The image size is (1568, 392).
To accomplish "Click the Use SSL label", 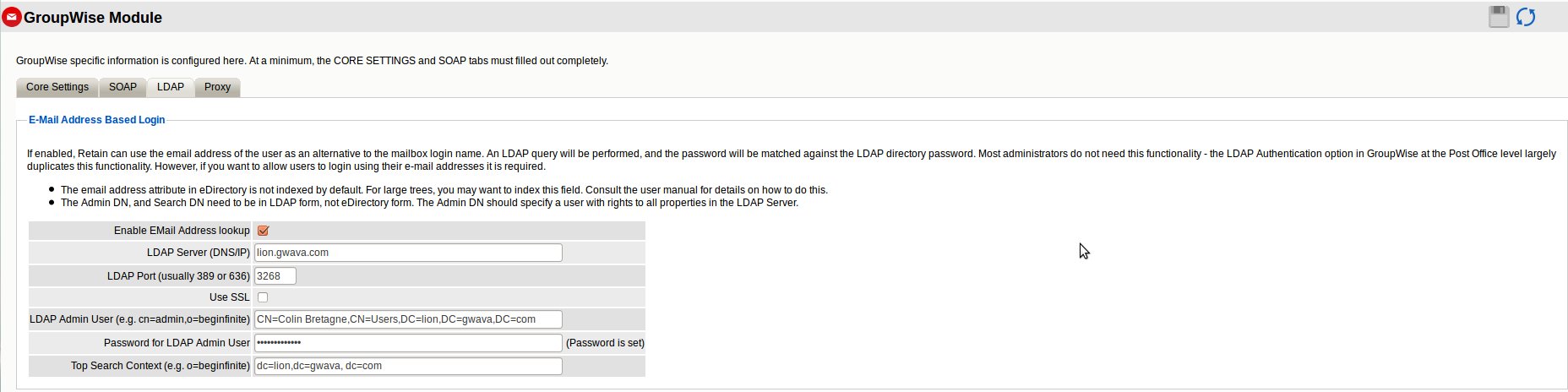I will pos(230,297).
